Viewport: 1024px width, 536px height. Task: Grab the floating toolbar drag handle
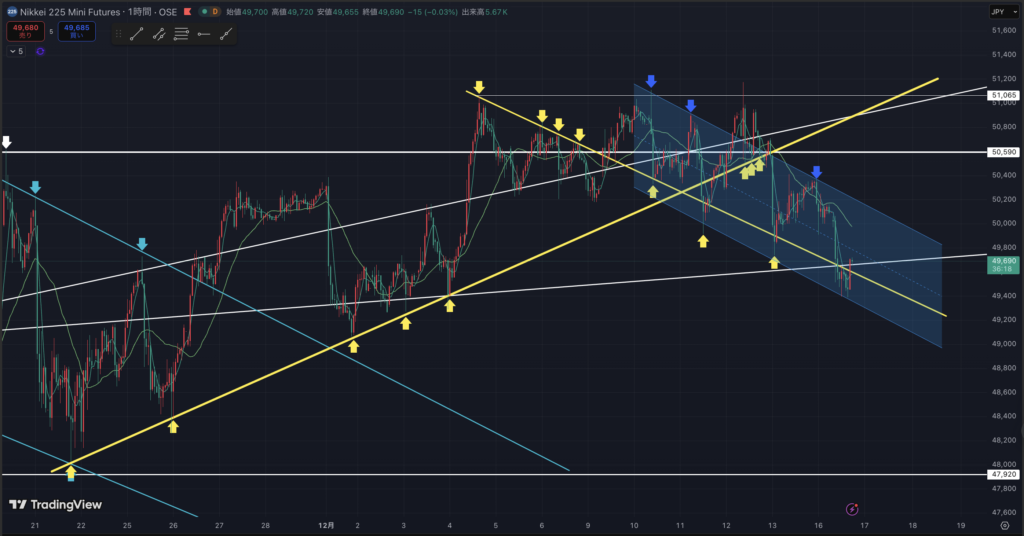pyautogui.click(x=118, y=33)
